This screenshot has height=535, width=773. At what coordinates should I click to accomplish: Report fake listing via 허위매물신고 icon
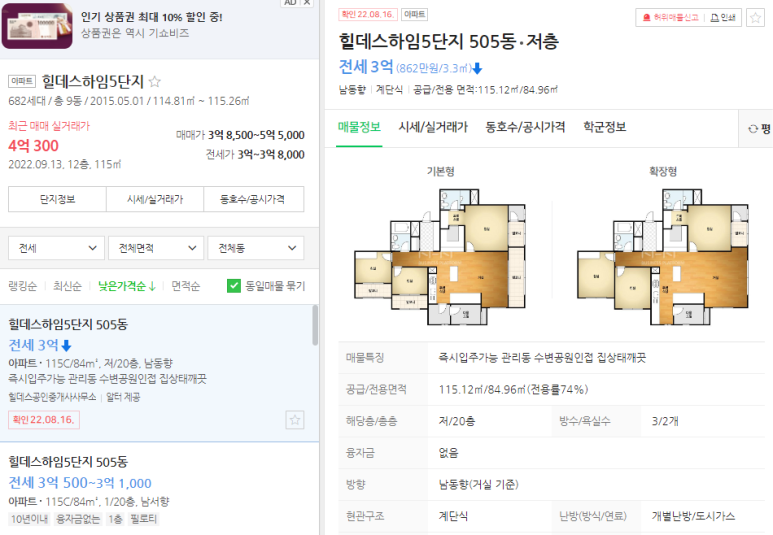tap(647, 18)
